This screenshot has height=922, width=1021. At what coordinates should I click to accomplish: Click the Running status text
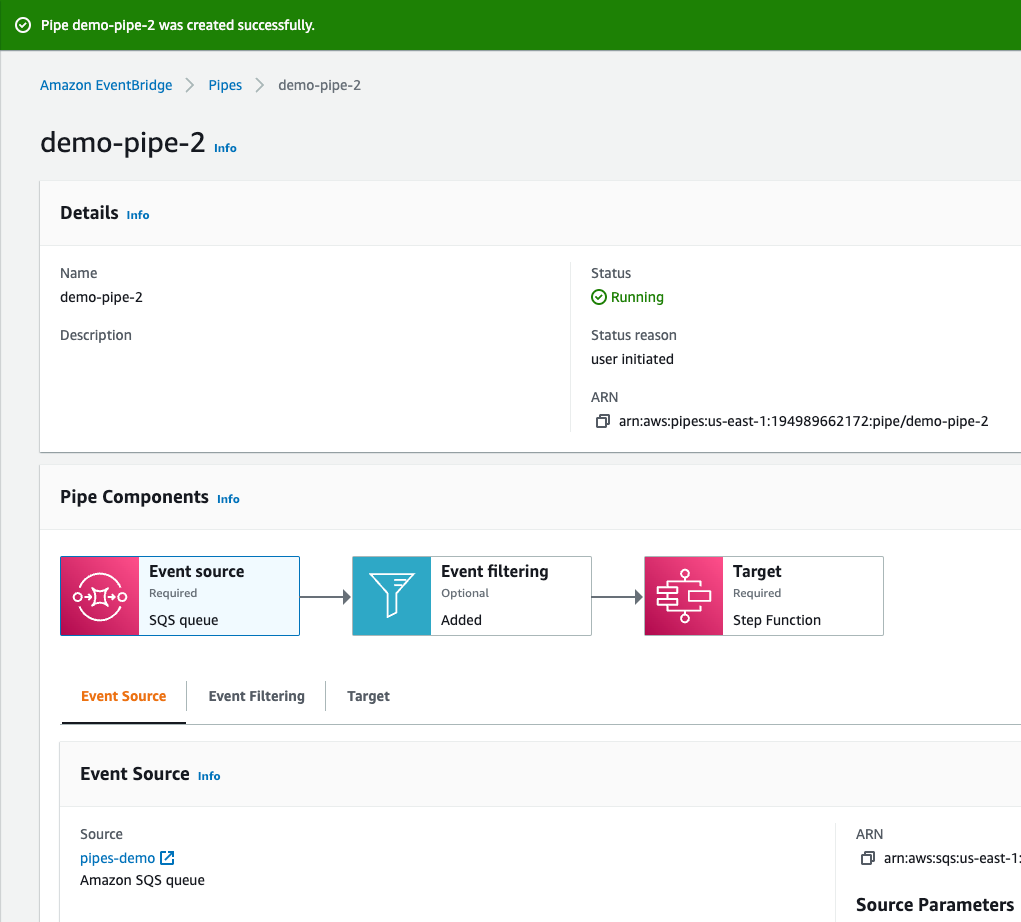(637, 298)
